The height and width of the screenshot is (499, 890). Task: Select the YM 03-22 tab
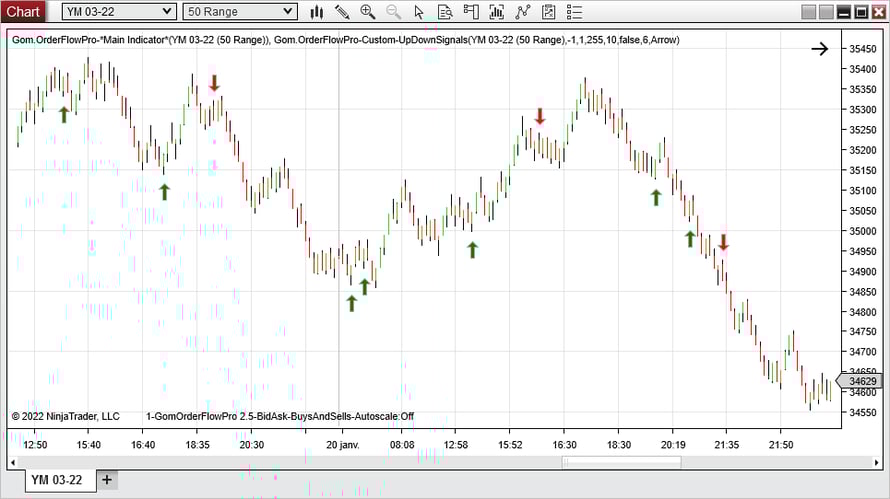pos(57,480)
